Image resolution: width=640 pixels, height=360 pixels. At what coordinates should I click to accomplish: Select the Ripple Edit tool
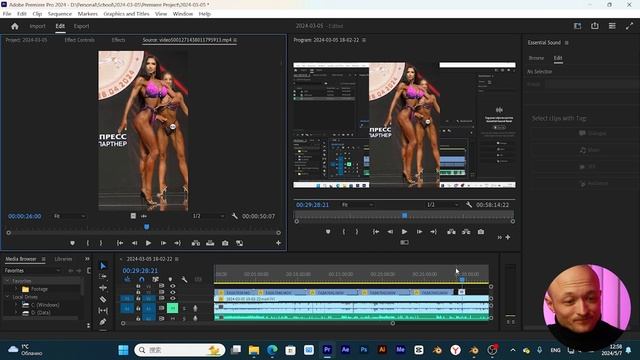coord(103,288)
